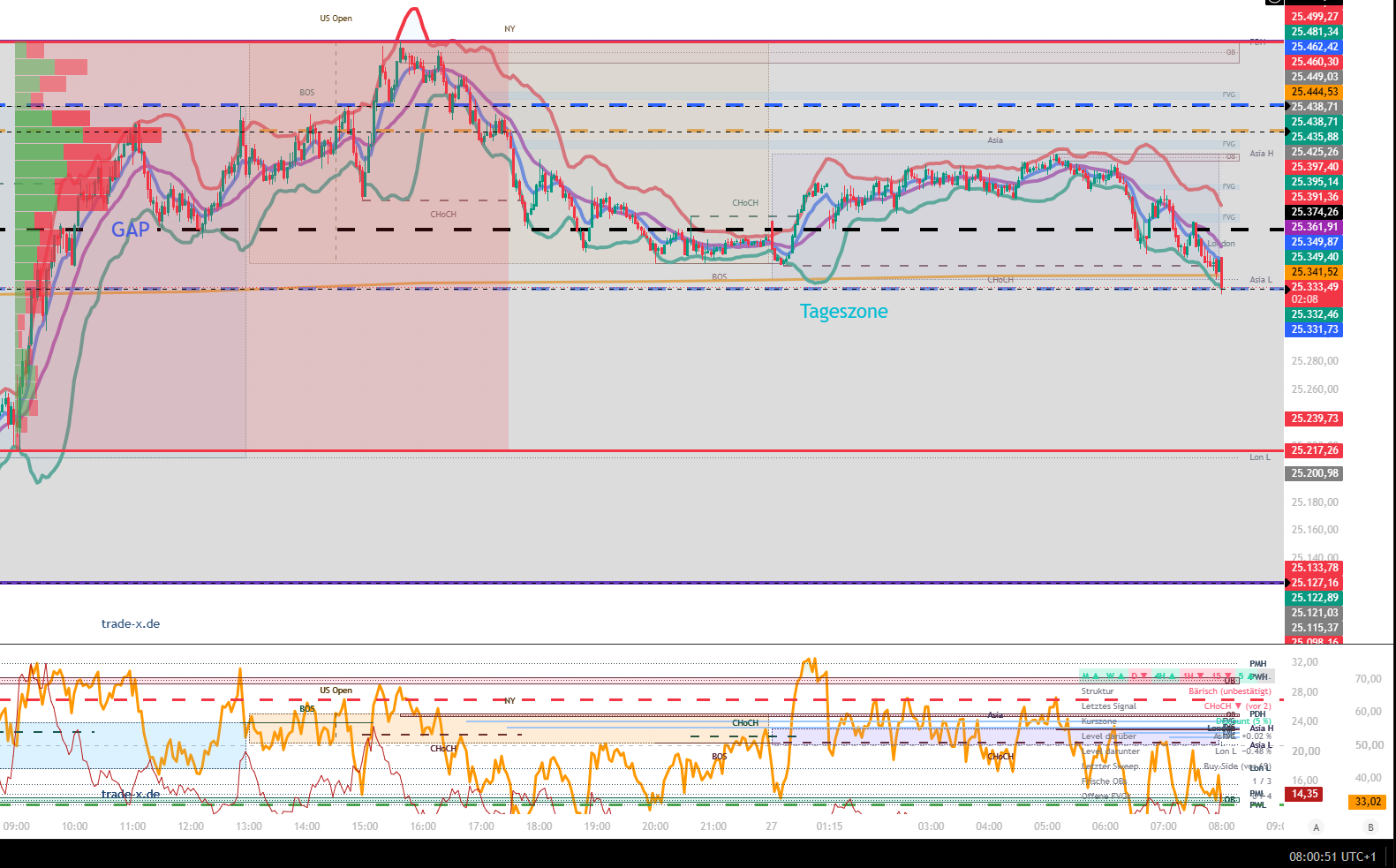This screenshot has height=868, width=1396.
Task: Toggle the "A" auto-scale button
Action: [1317, 827]
